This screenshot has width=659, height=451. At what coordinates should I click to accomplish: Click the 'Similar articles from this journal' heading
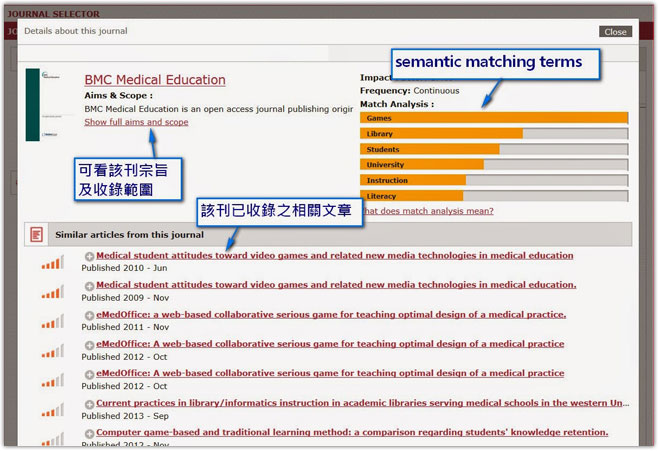coord(129,235)
